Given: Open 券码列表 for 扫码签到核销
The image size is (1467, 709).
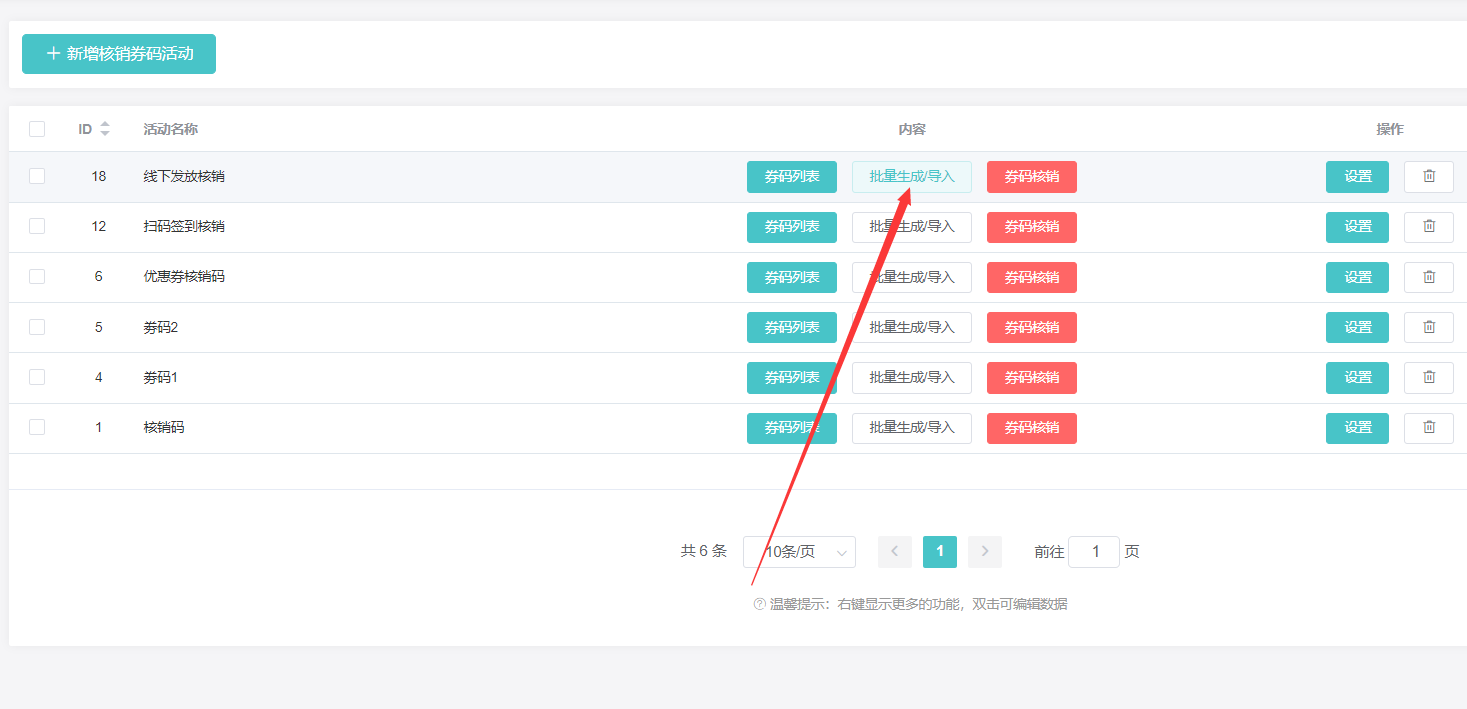Looking at the screenshot, I should (791, 227).
